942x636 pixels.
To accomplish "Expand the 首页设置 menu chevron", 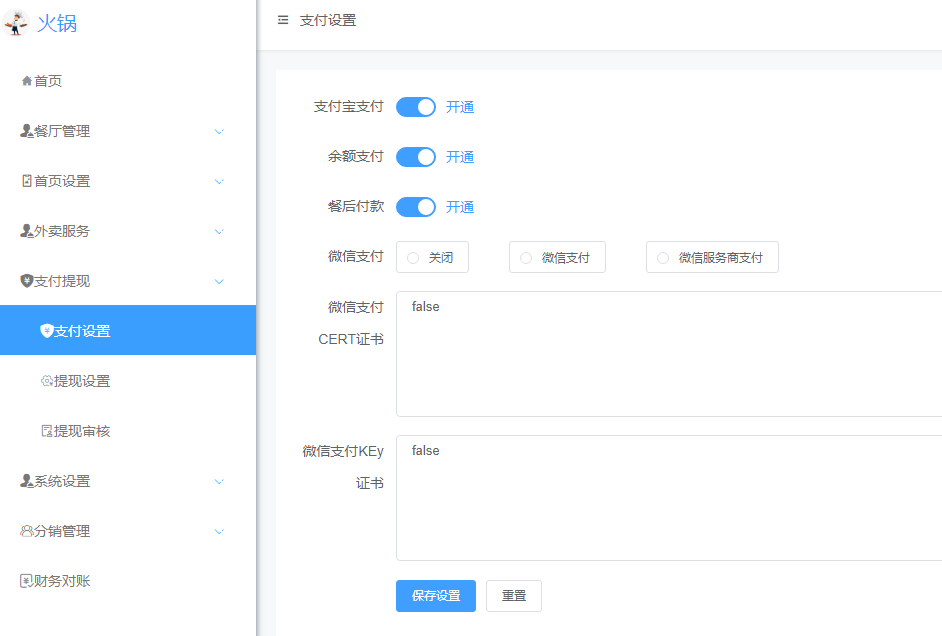I will click(219, 181).
